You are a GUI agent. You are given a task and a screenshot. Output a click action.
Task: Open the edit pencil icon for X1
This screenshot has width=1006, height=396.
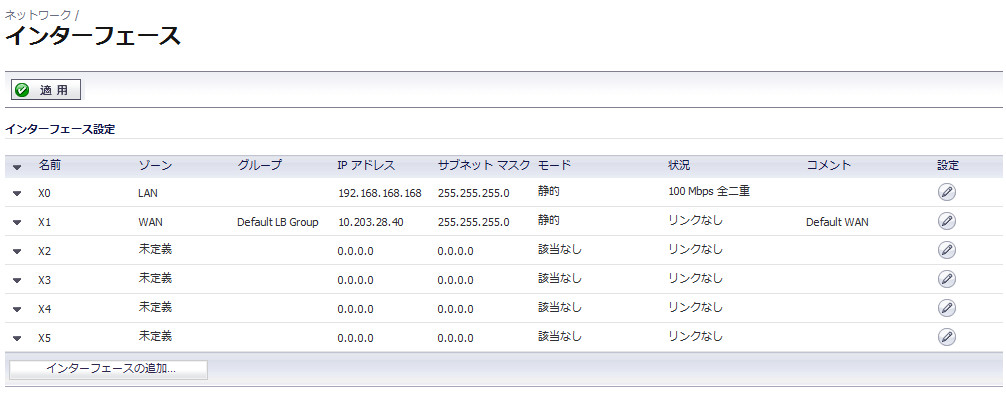(946, 221)
